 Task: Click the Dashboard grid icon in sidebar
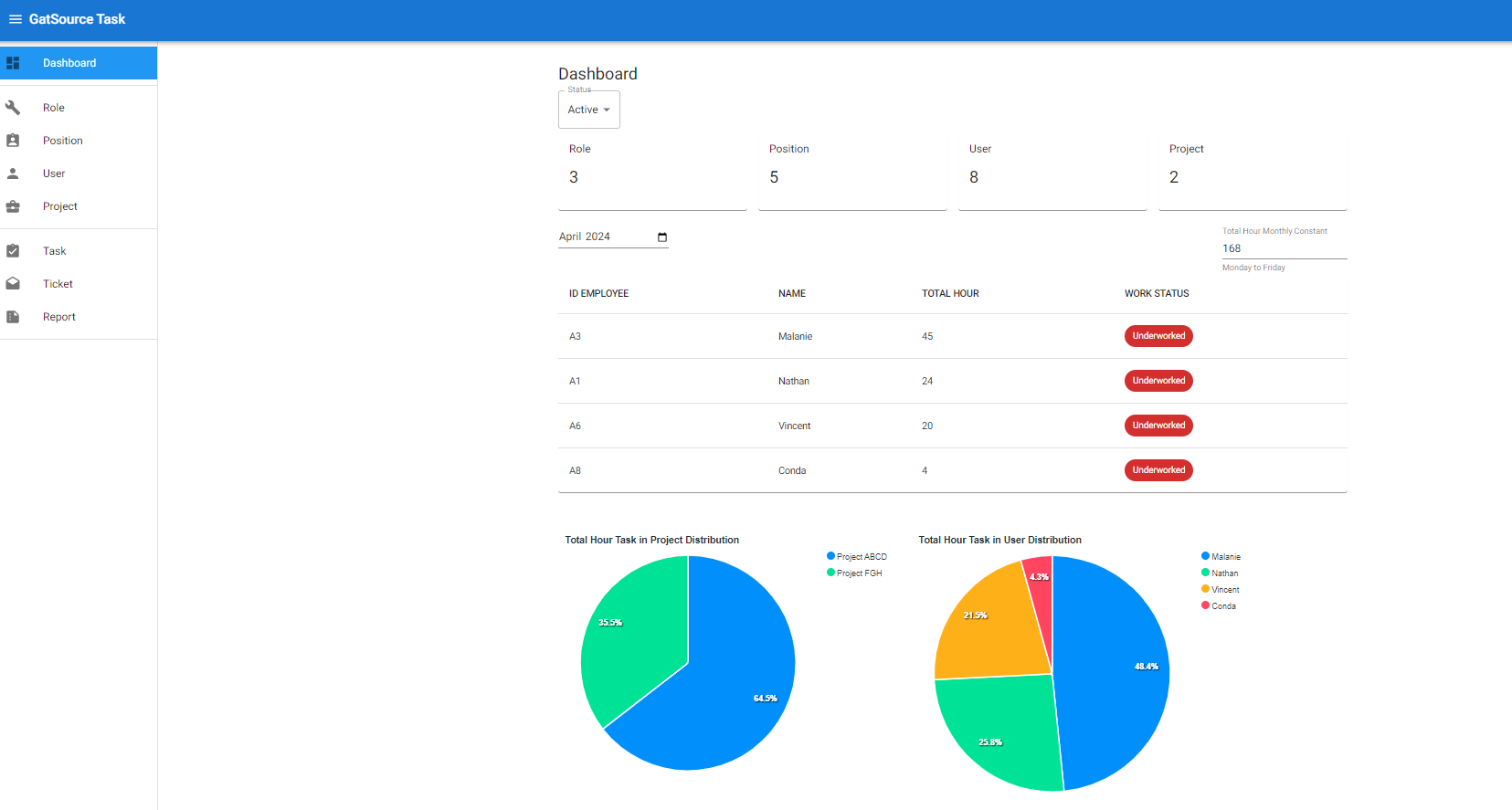tap(13, 63)
